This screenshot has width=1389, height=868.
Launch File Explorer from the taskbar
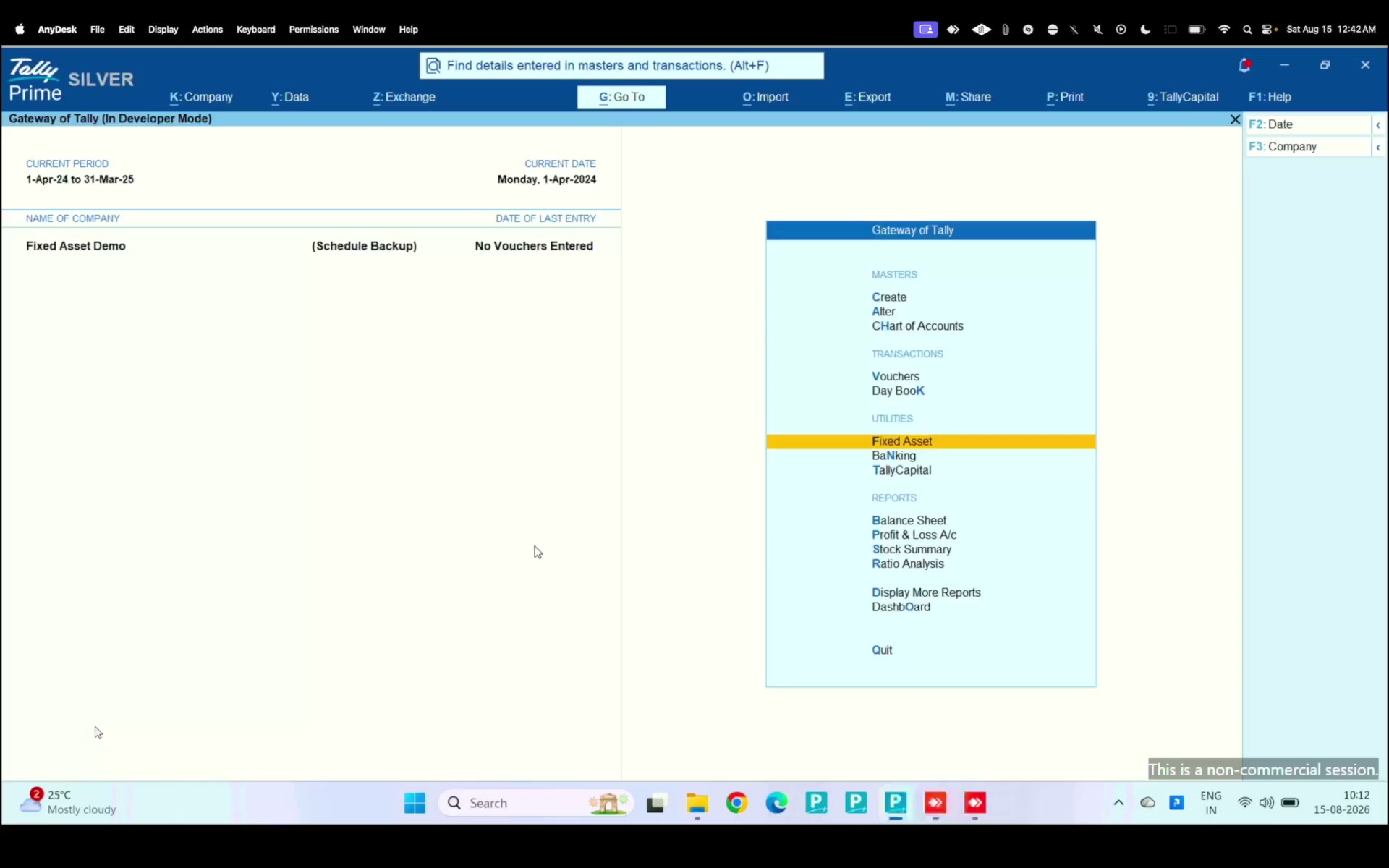click(697, 803)
